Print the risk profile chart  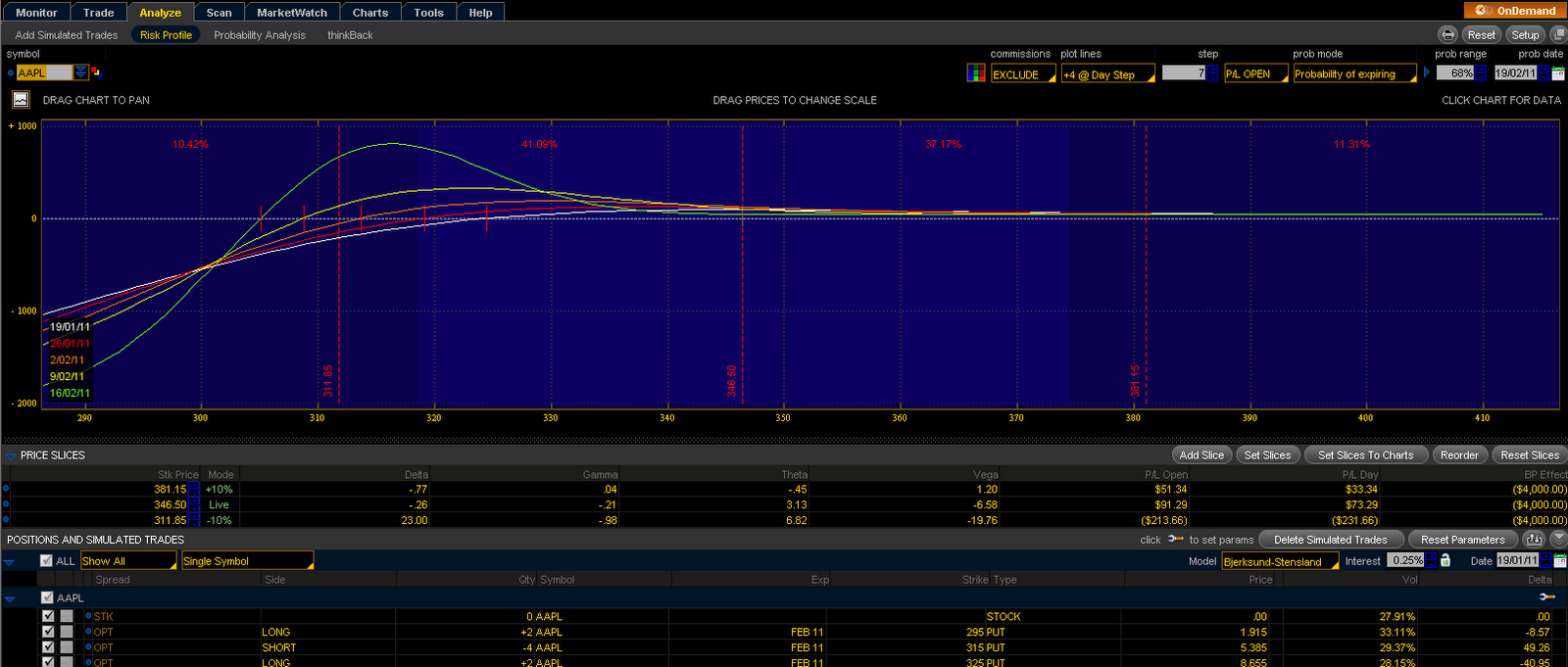coord(1447,34)
